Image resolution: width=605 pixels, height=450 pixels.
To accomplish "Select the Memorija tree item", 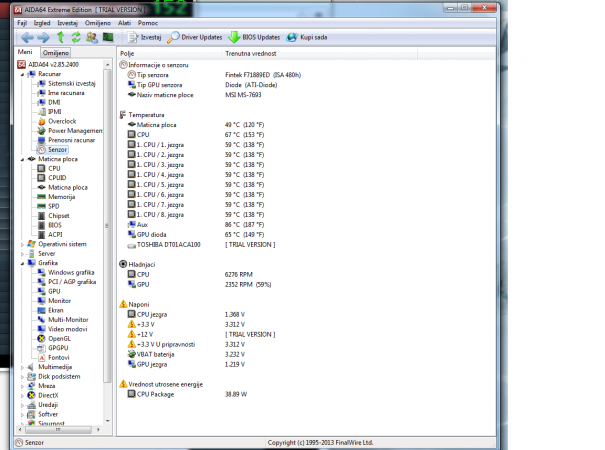I will point(56,197).
